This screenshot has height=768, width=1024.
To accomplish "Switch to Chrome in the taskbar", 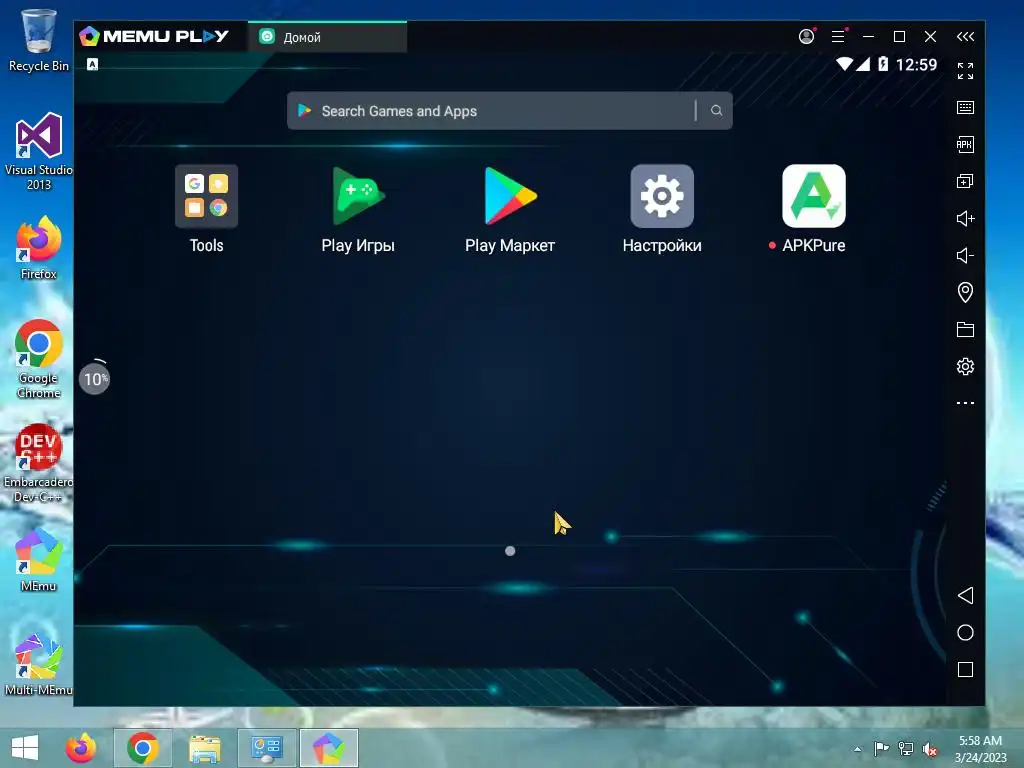I will pos(143,748).
